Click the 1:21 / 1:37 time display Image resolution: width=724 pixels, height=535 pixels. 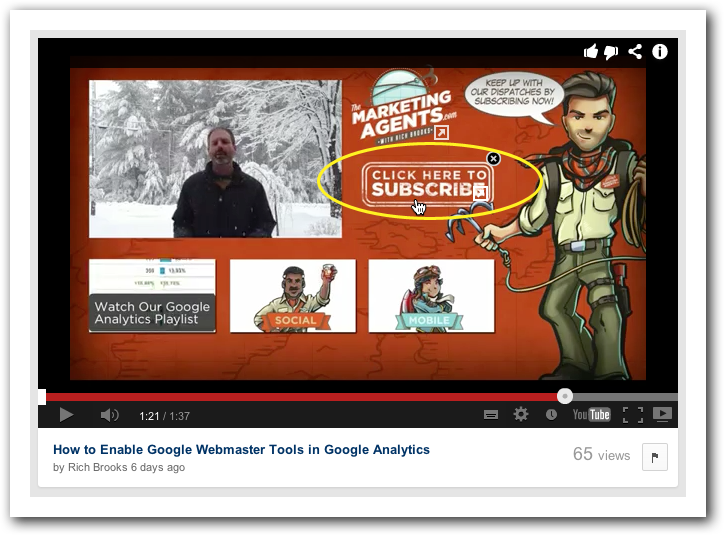coord(164,416)
